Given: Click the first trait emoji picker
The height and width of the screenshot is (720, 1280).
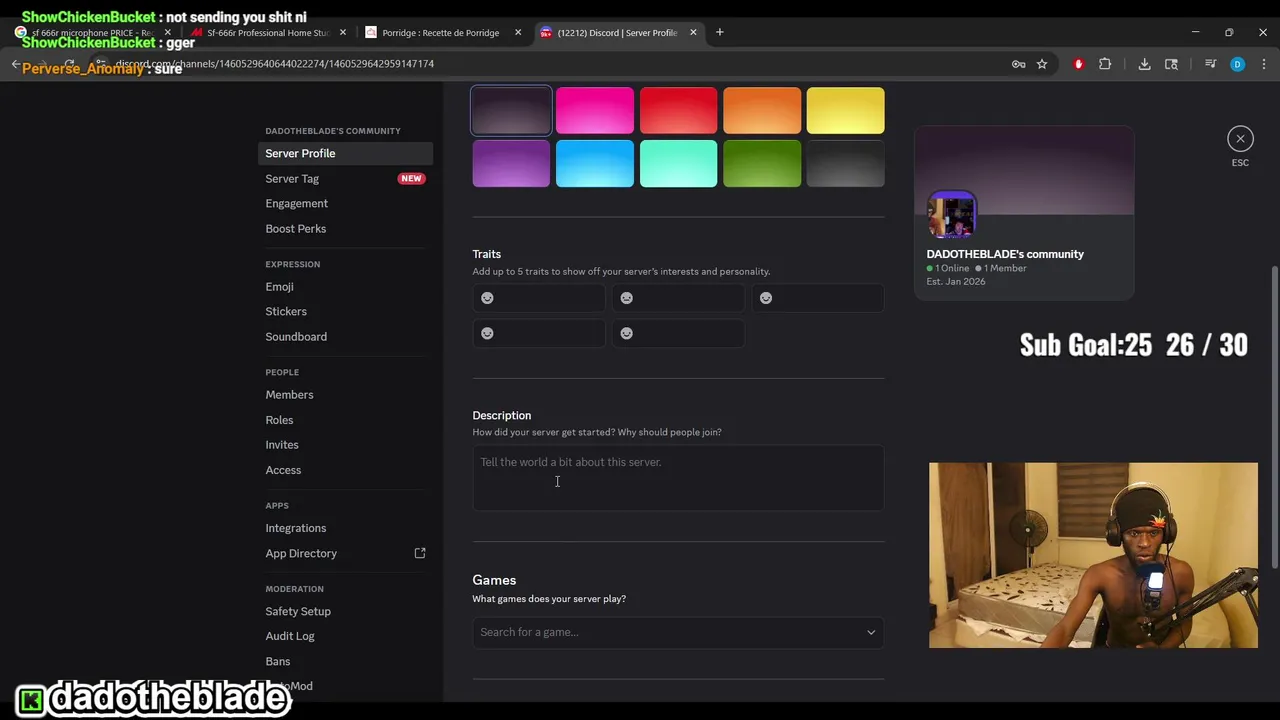Looking at the screenshot, I should tap(487, 298).
